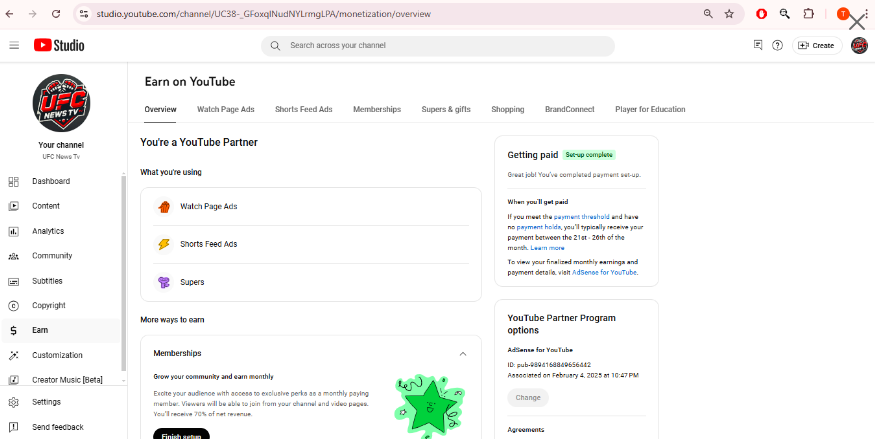The image size is (875, 439).
Task: Open the Shopping tab
Action: pyautogui.click(x=508, y=109)
